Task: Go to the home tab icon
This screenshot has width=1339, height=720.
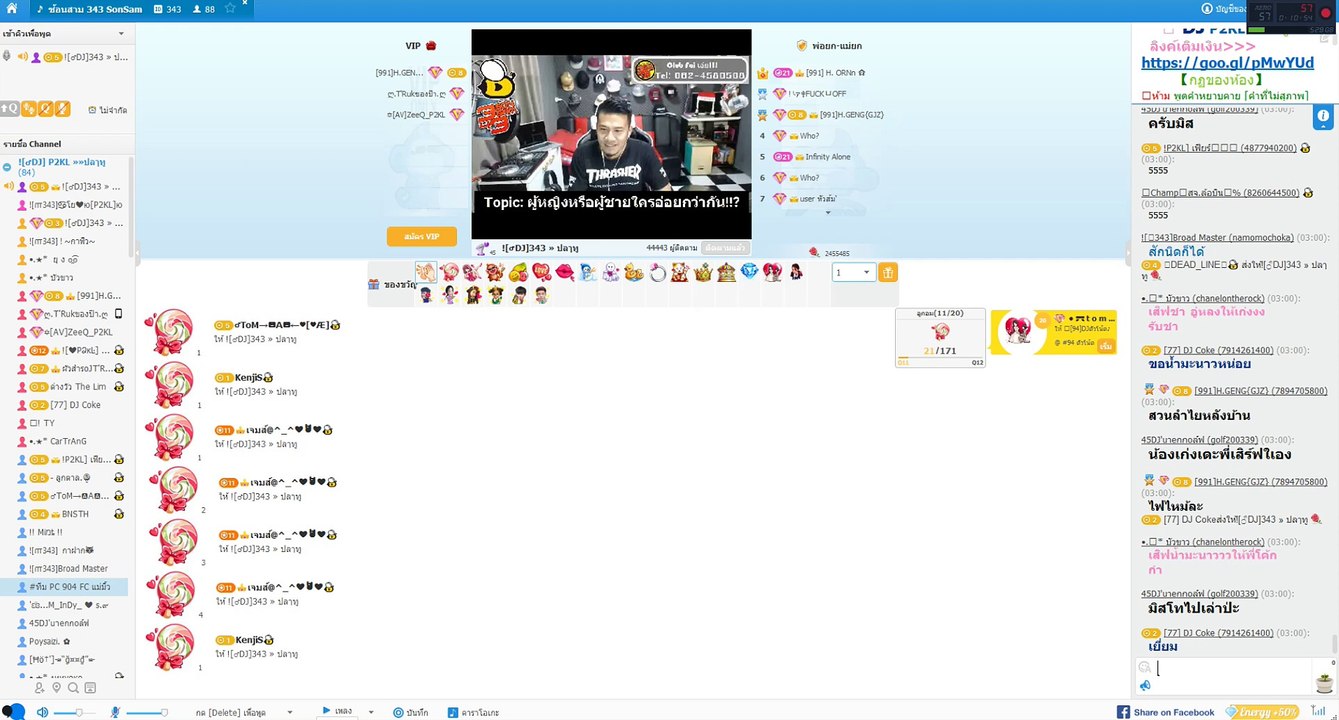Action: click(x=12, y=8)
